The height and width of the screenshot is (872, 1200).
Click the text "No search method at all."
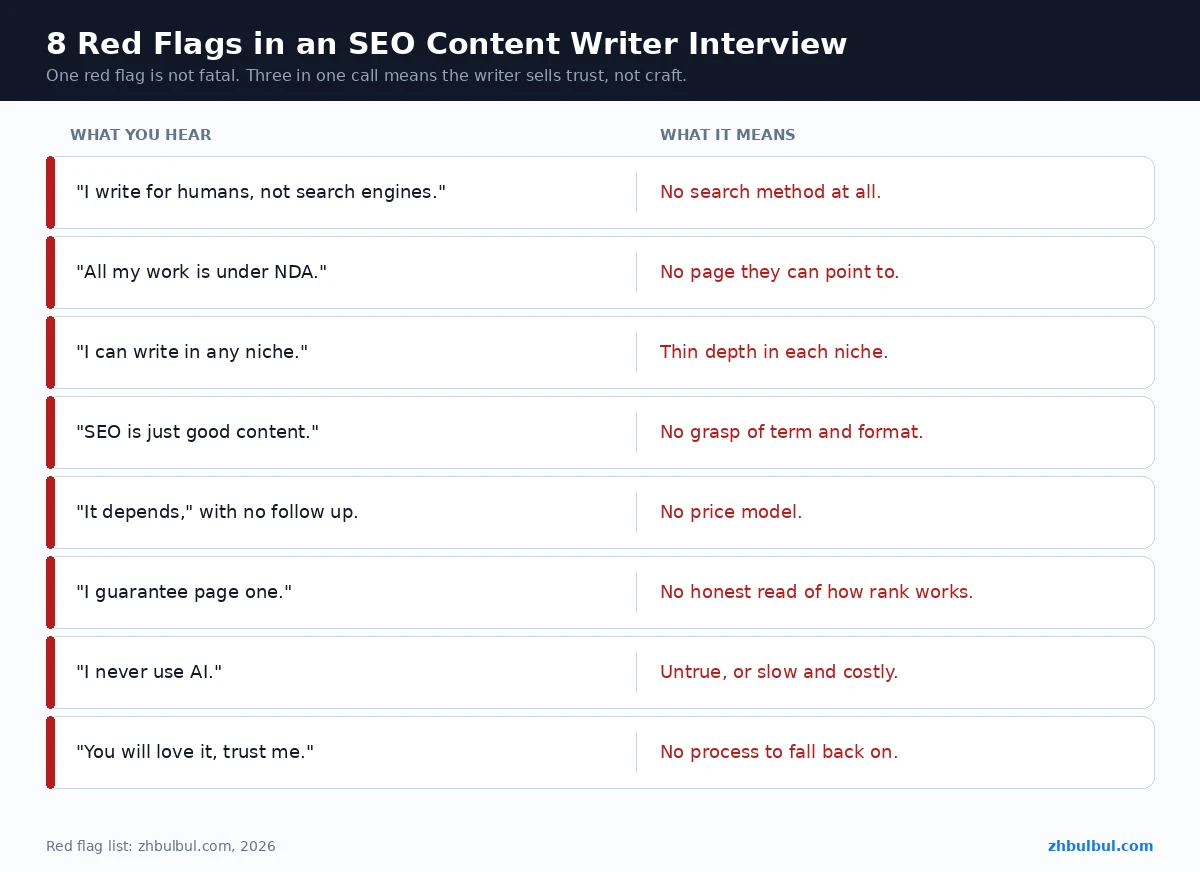[x=770, y=192]
